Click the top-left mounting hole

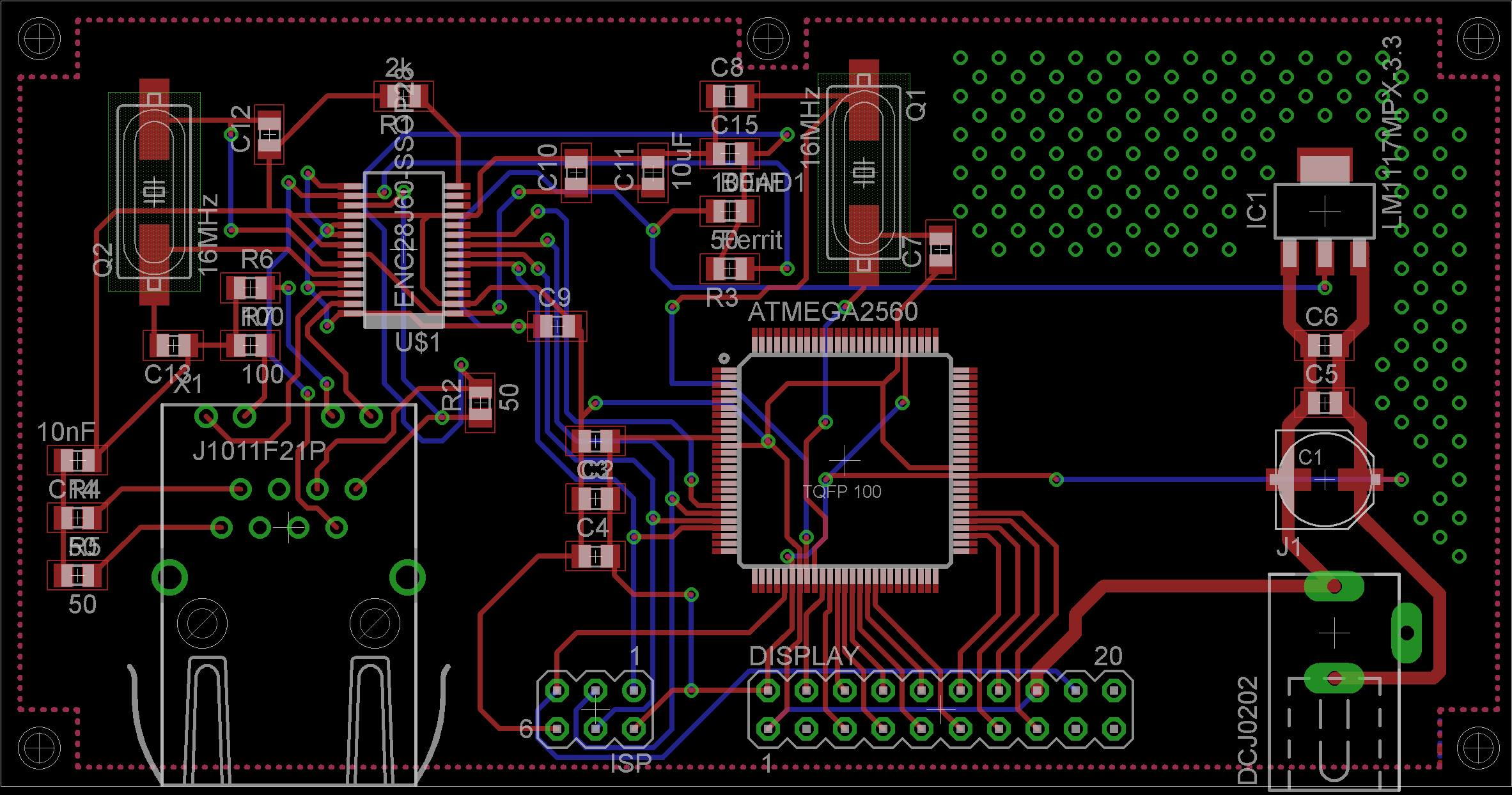tap(39, 39)
